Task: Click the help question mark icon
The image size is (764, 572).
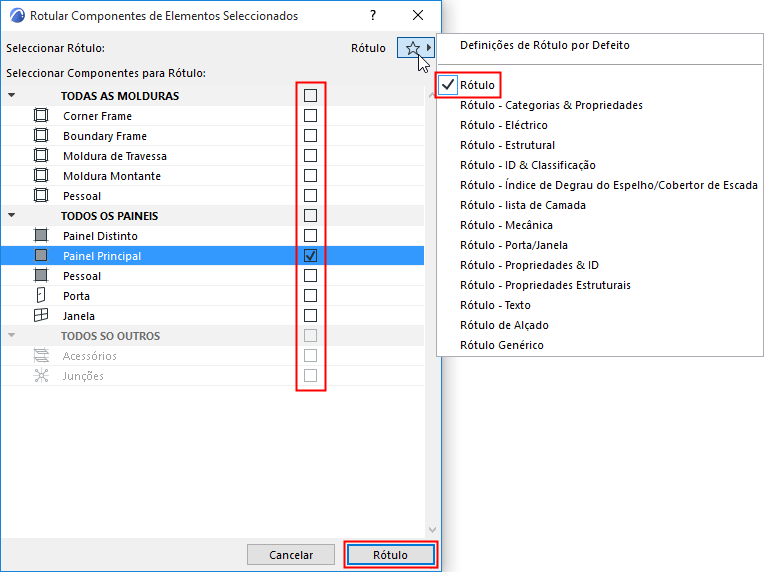Action: [373, 15]
